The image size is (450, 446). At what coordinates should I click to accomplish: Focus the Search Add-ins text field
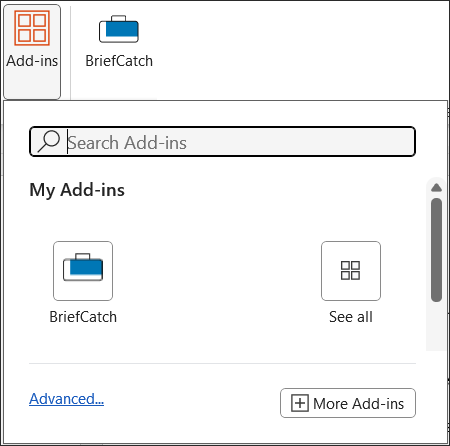[x=222, y=142]
